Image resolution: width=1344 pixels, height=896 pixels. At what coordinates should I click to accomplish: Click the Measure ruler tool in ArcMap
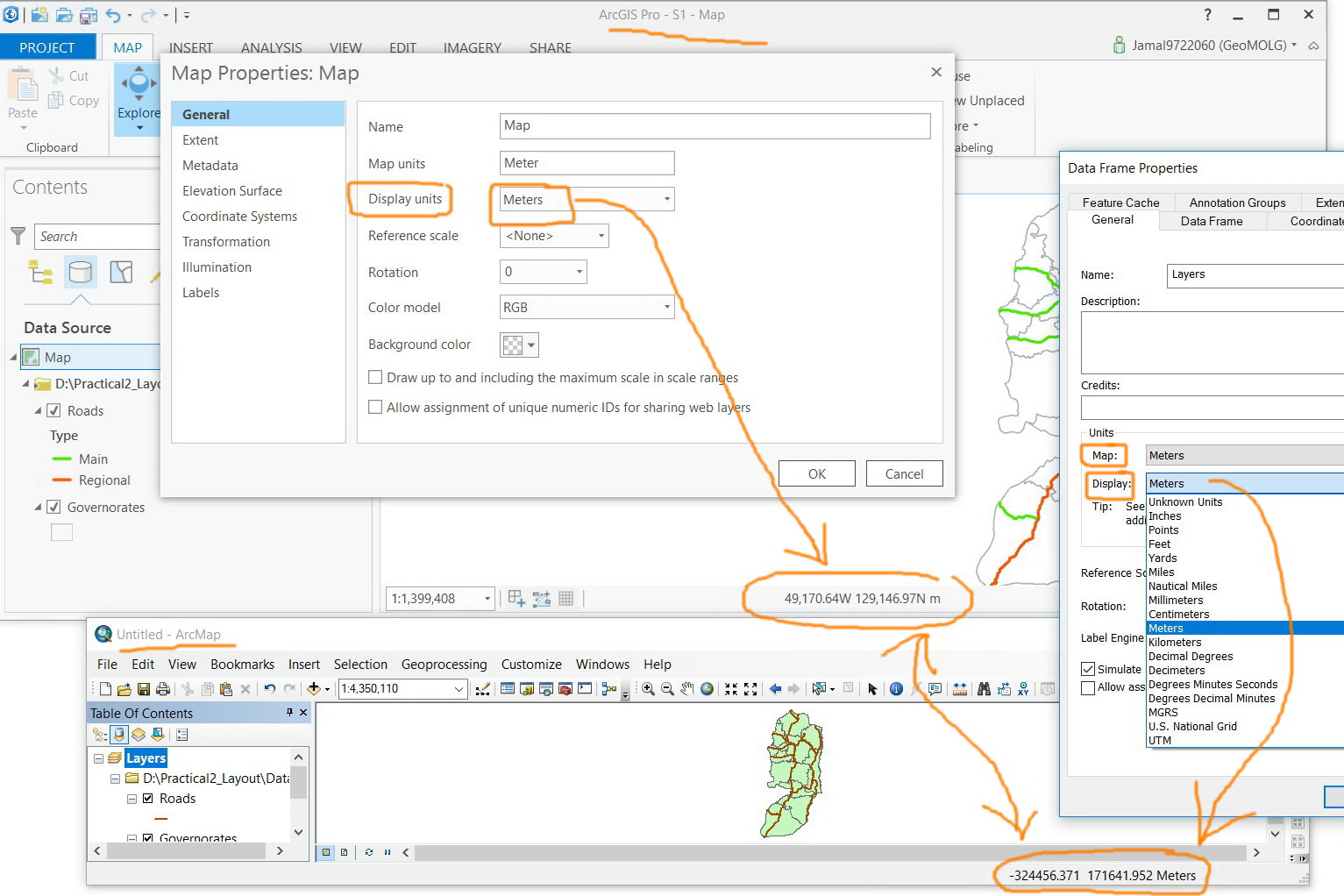(x=960, y=689)
